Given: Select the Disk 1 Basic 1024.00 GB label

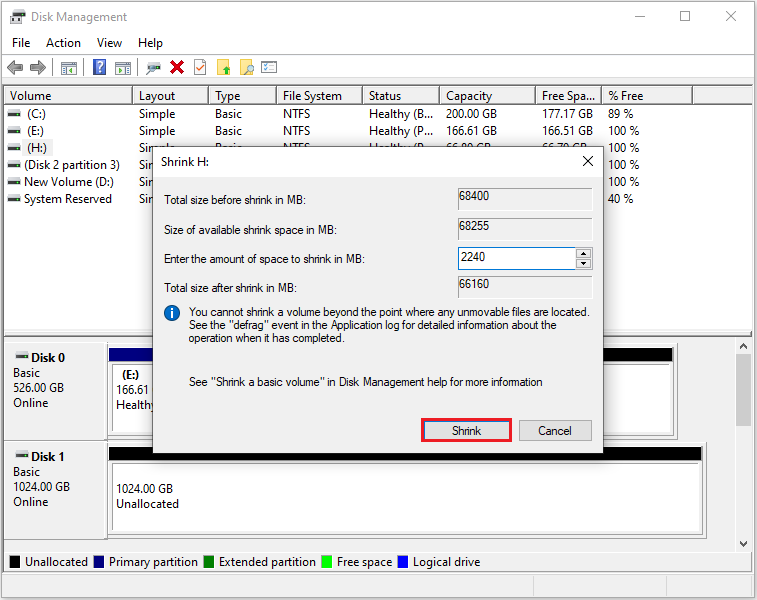Looking at the screenshot, I should point(55,490).
